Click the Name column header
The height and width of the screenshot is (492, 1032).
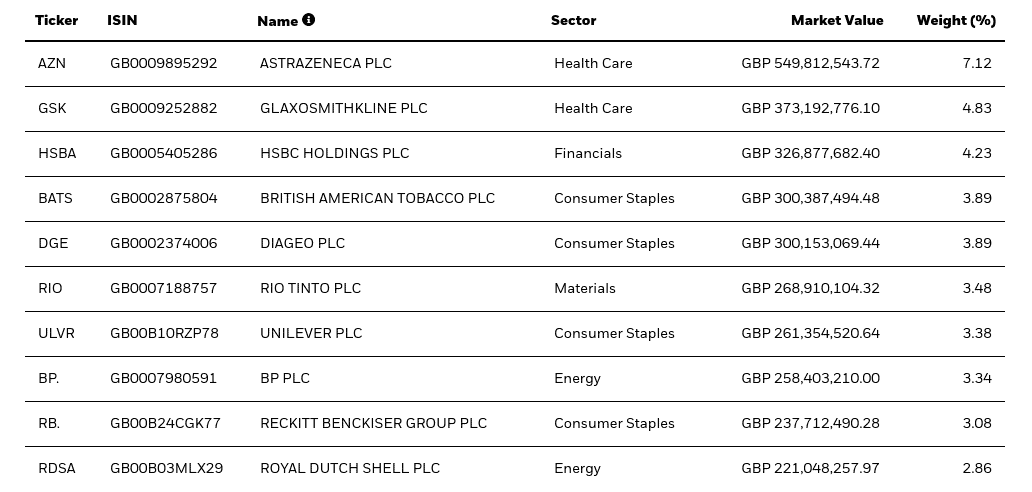(x=277, y=21)
